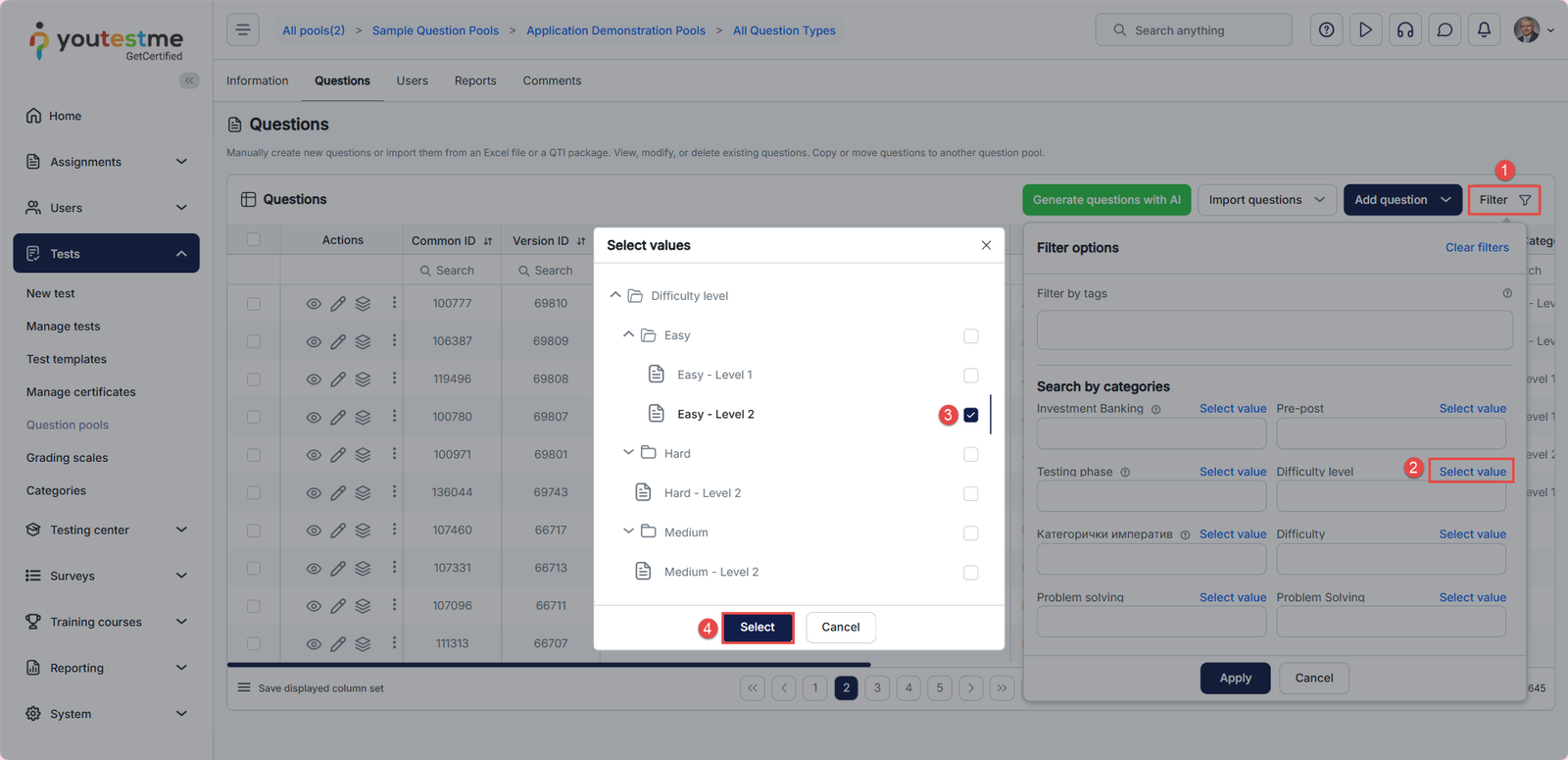The width and height of the screenshot is (1568, 760).
Task: Toggle the hamburger menu icon
Action: 243,30
